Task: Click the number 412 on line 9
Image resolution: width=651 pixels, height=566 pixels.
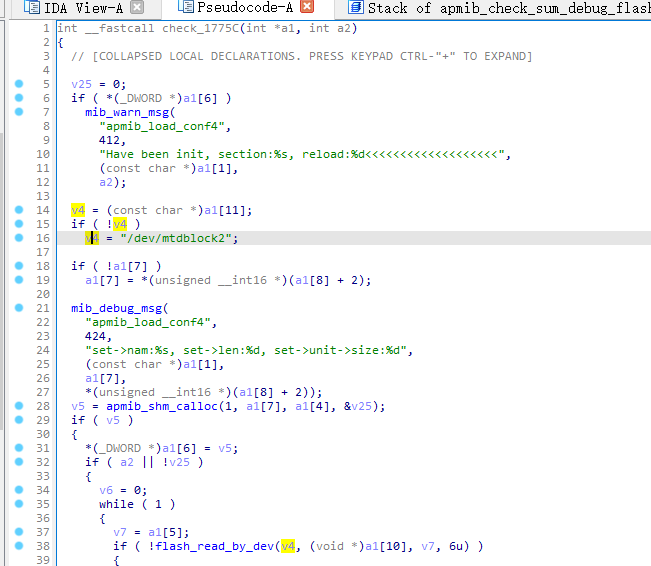Action: click(109, 140)
